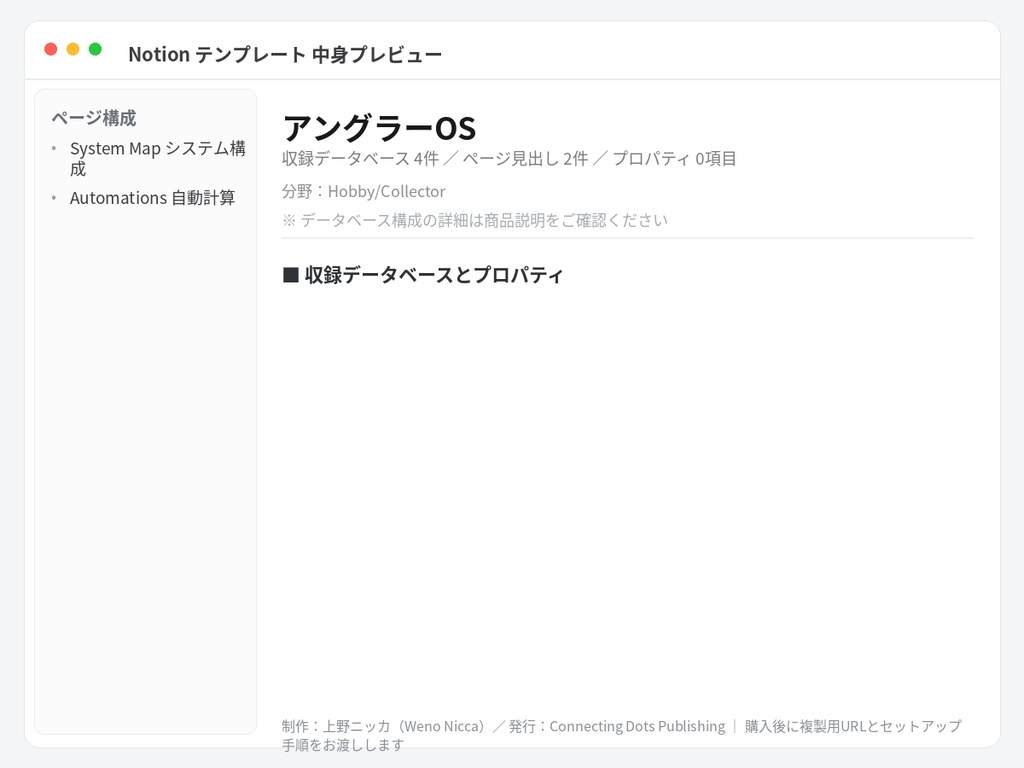Viewport: 1024px width, 768px height.
Task: Open System Map システム構成 in sidebar
Action: pos(157,159)
